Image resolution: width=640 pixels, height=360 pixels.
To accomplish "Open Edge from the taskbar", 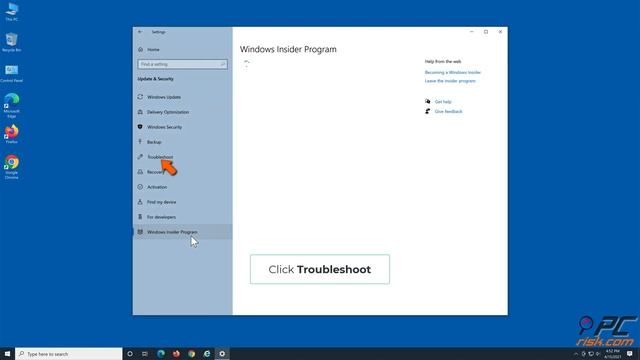I will point(161,353).
